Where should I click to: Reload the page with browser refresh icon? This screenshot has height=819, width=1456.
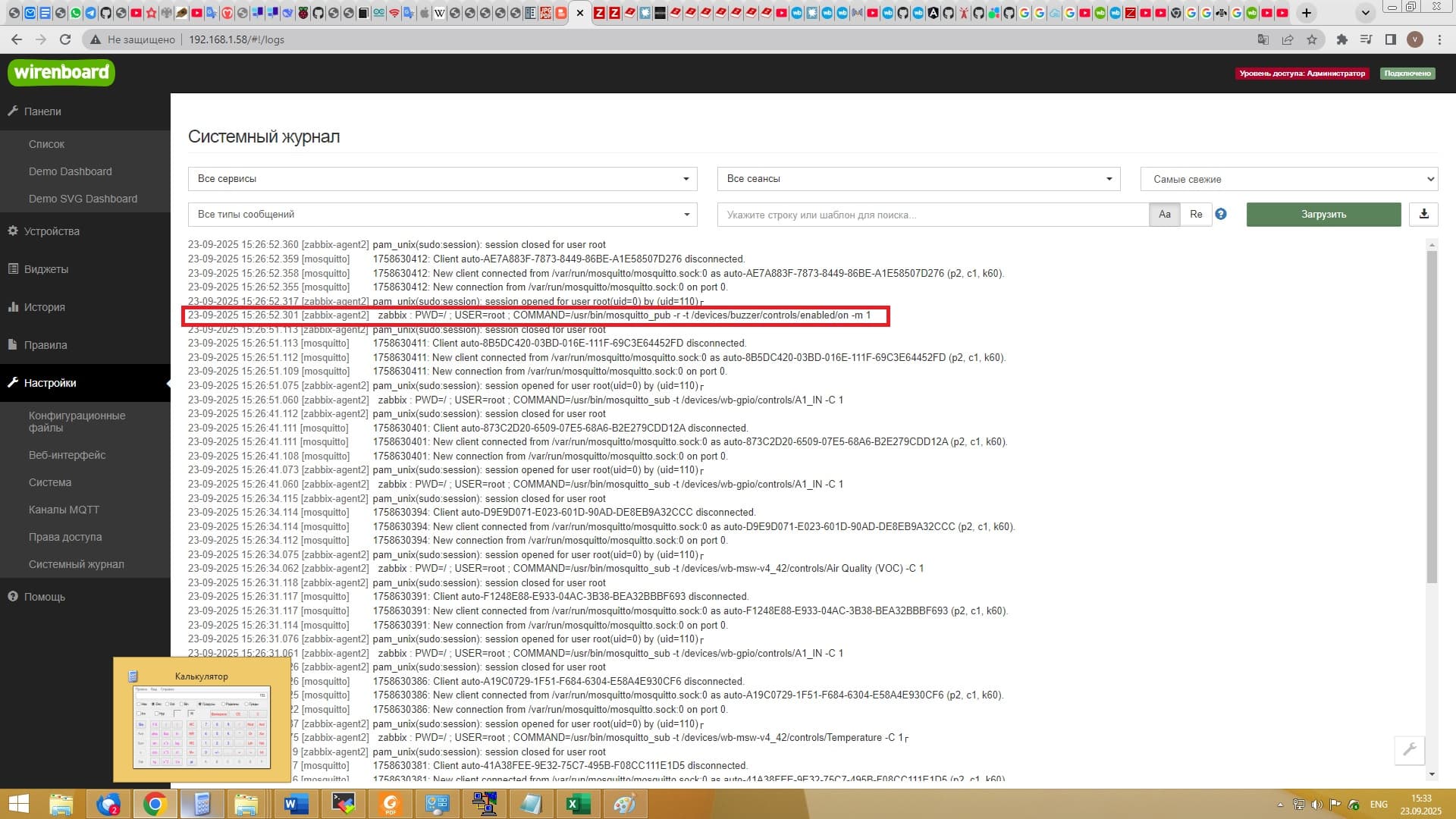pos(65,39)
